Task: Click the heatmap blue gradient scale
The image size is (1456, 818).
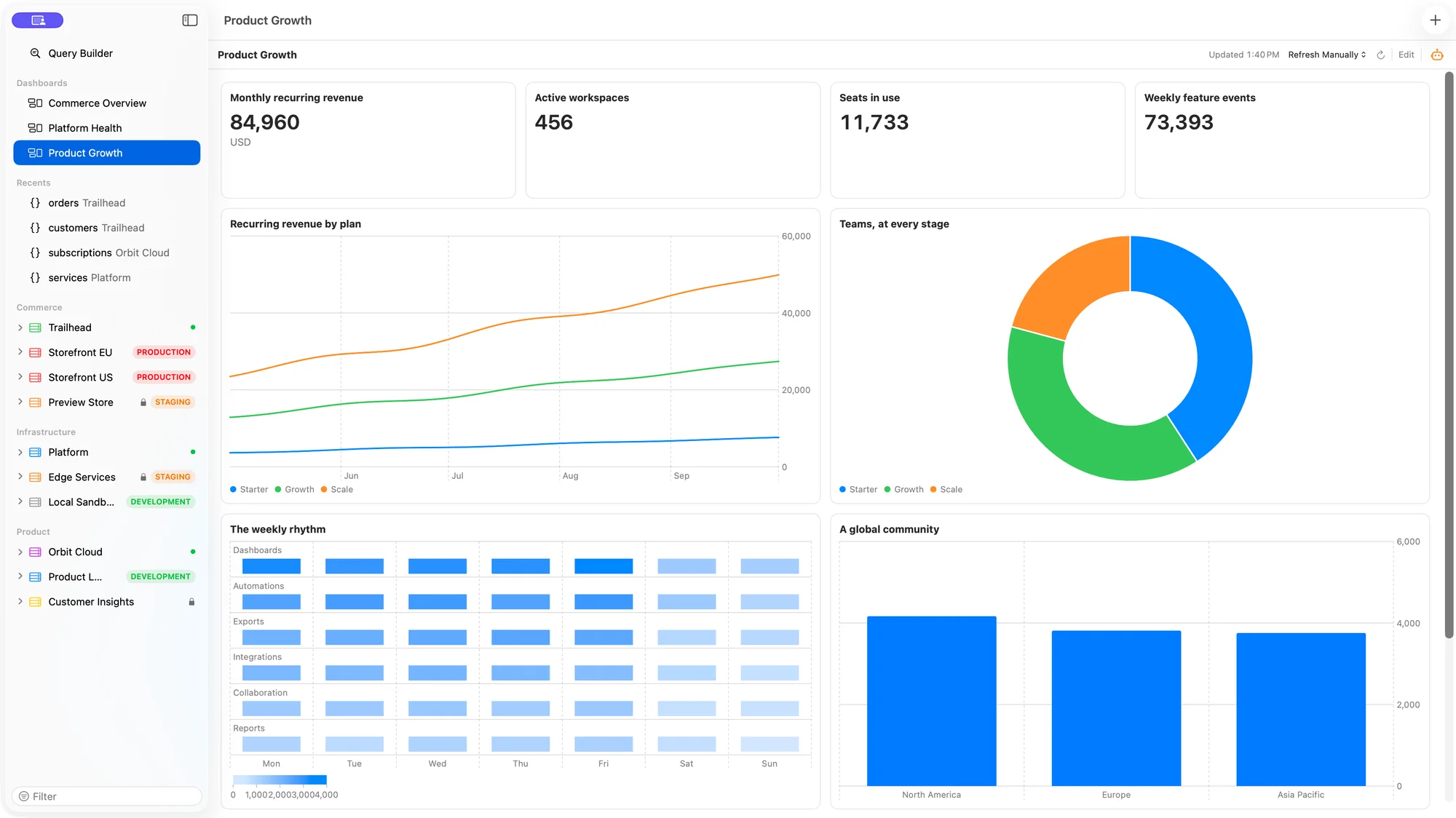Action: click(280, 780)
